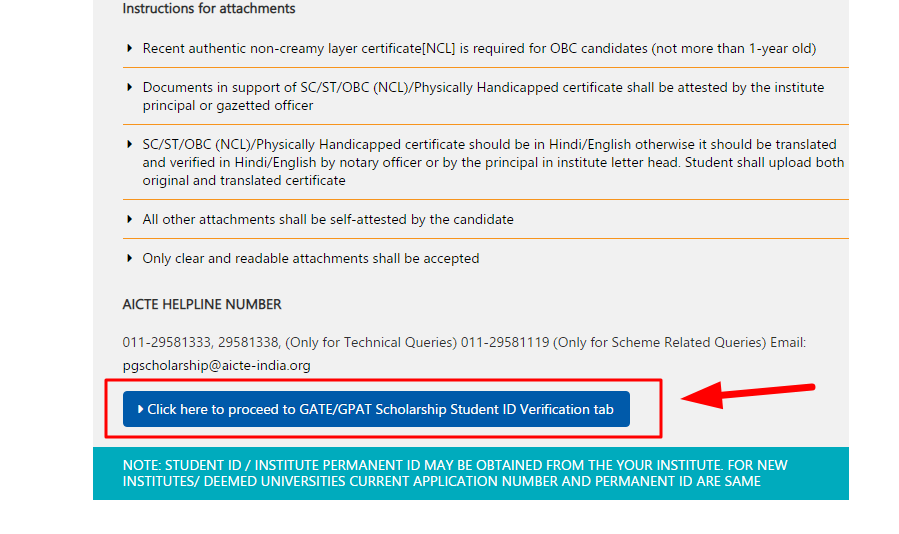899x534 pixels.
Task: Click bullet arrow beside the Hindi/English translation instruction
Action: tap(130, 144)
